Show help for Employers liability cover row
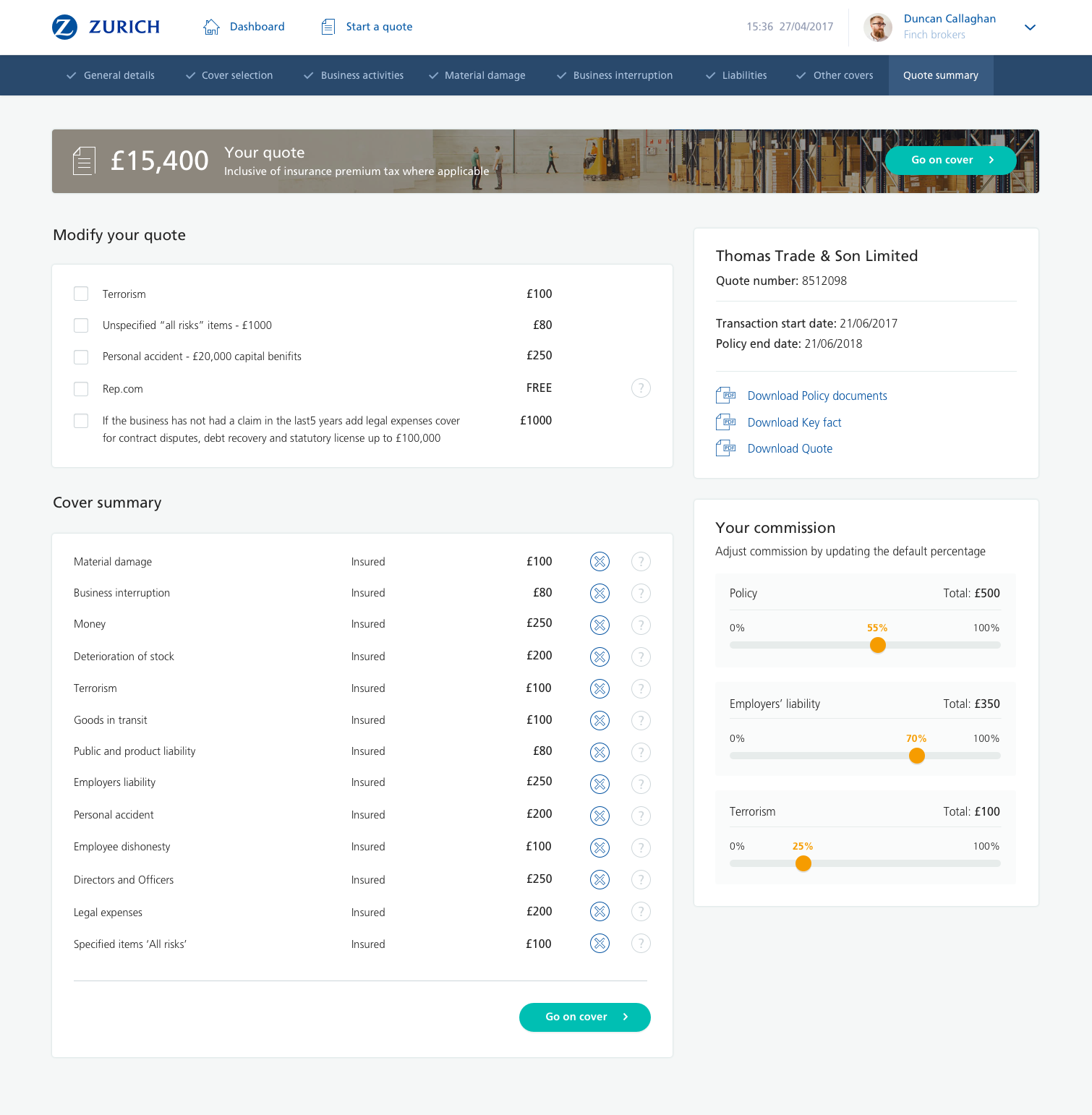 (x=641, y=784)
